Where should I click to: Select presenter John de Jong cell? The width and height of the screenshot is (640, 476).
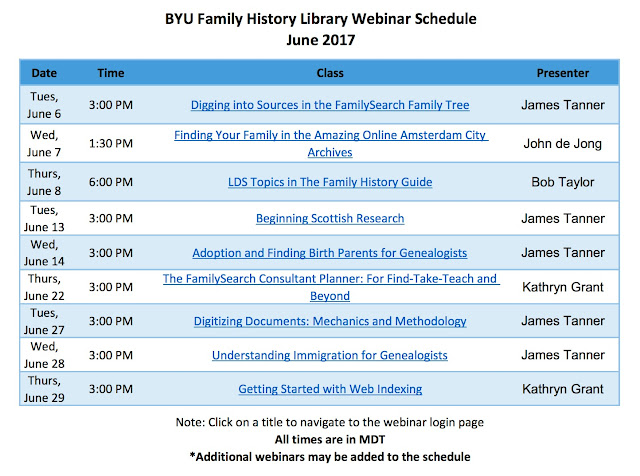tap(562, 144)
